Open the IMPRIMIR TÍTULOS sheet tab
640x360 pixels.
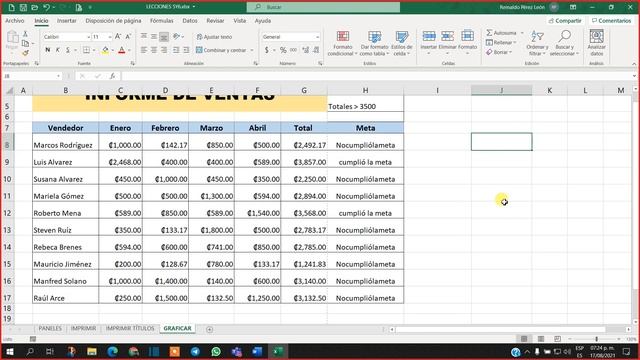[130, 328]
